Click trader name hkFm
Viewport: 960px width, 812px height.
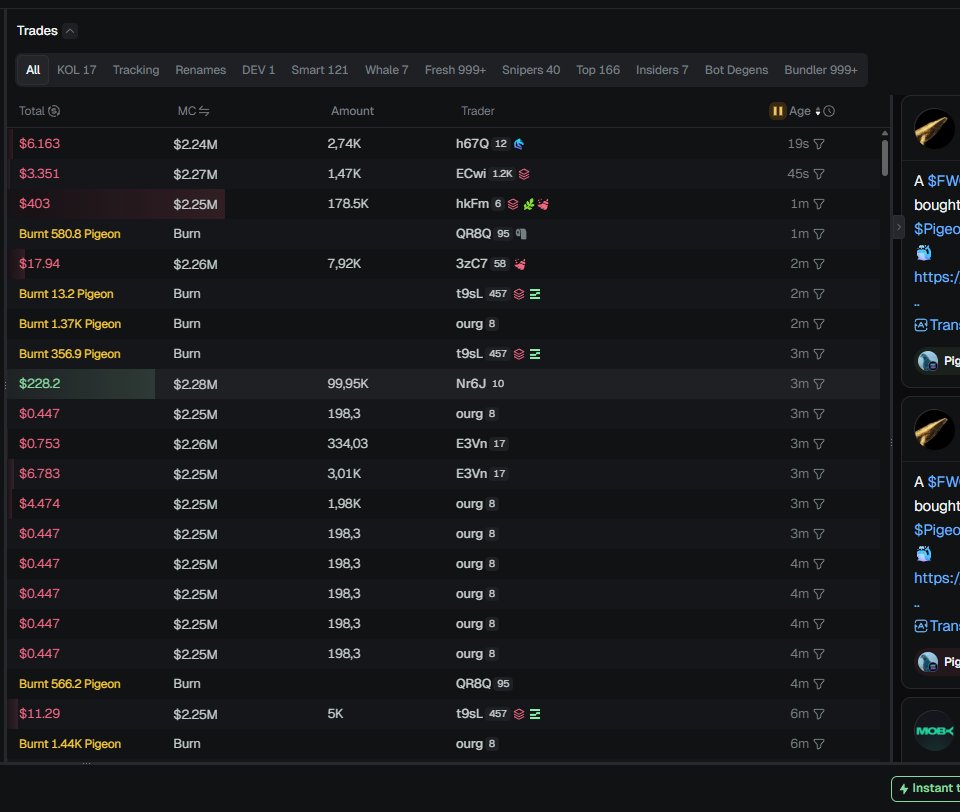(472, 204)
